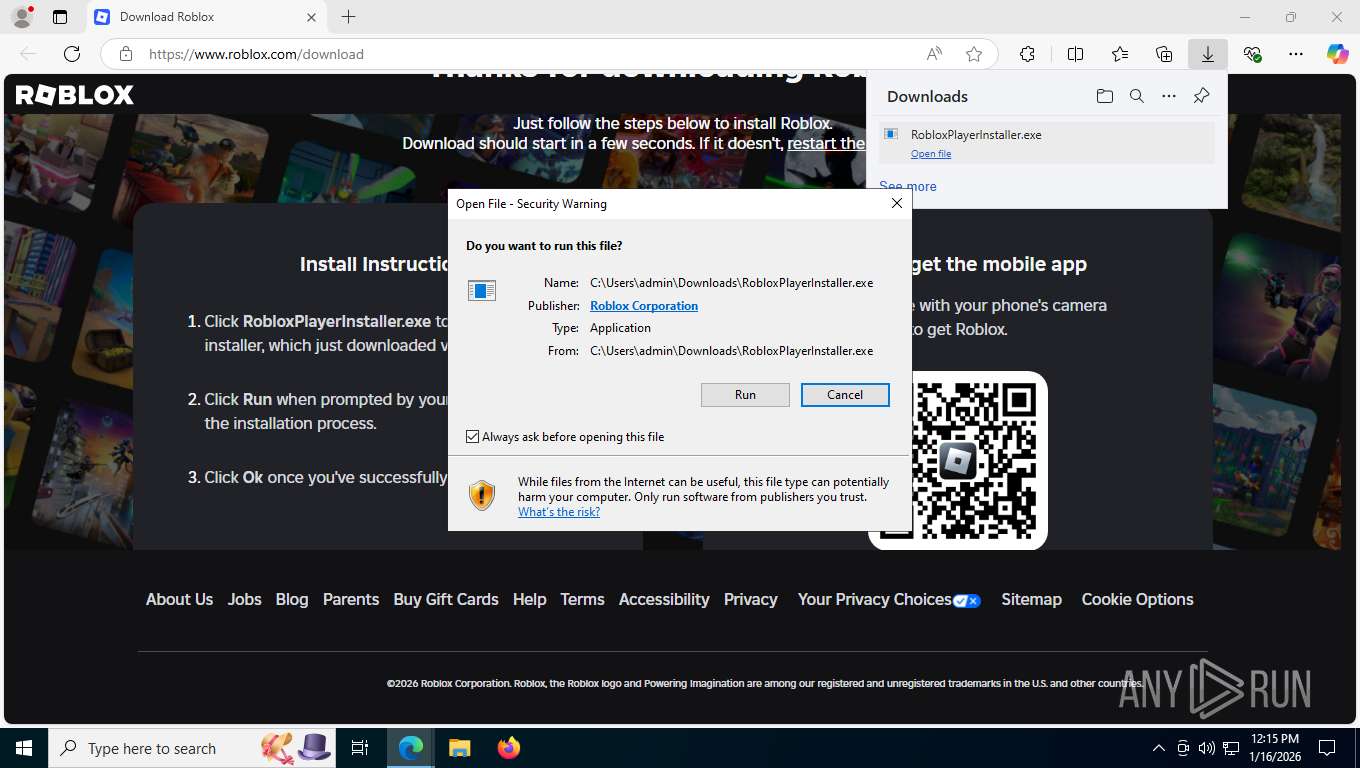Click the Roblox Corporation publisher link

point(644,306)
